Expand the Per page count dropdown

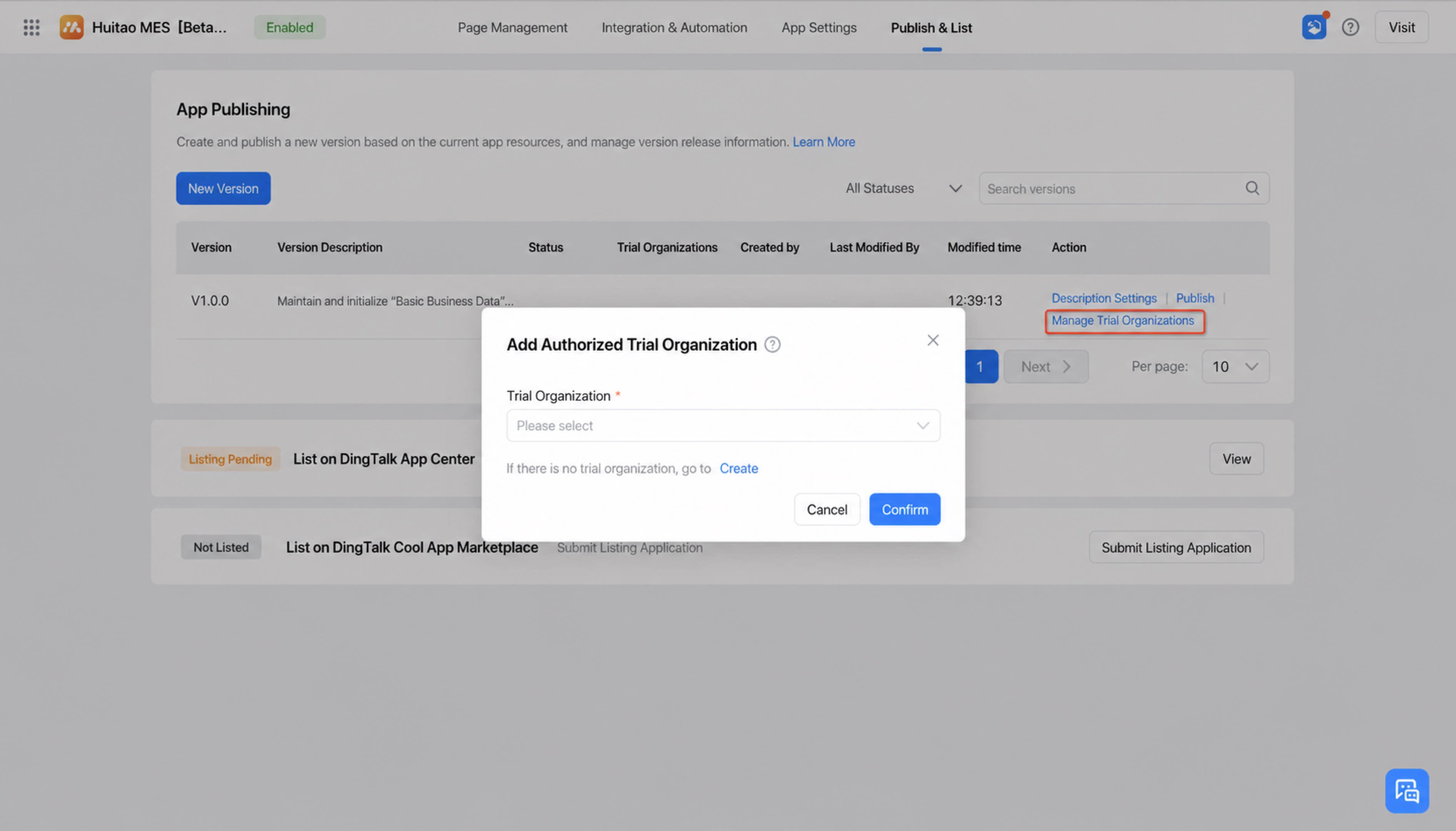click(x=1235, y=366)
